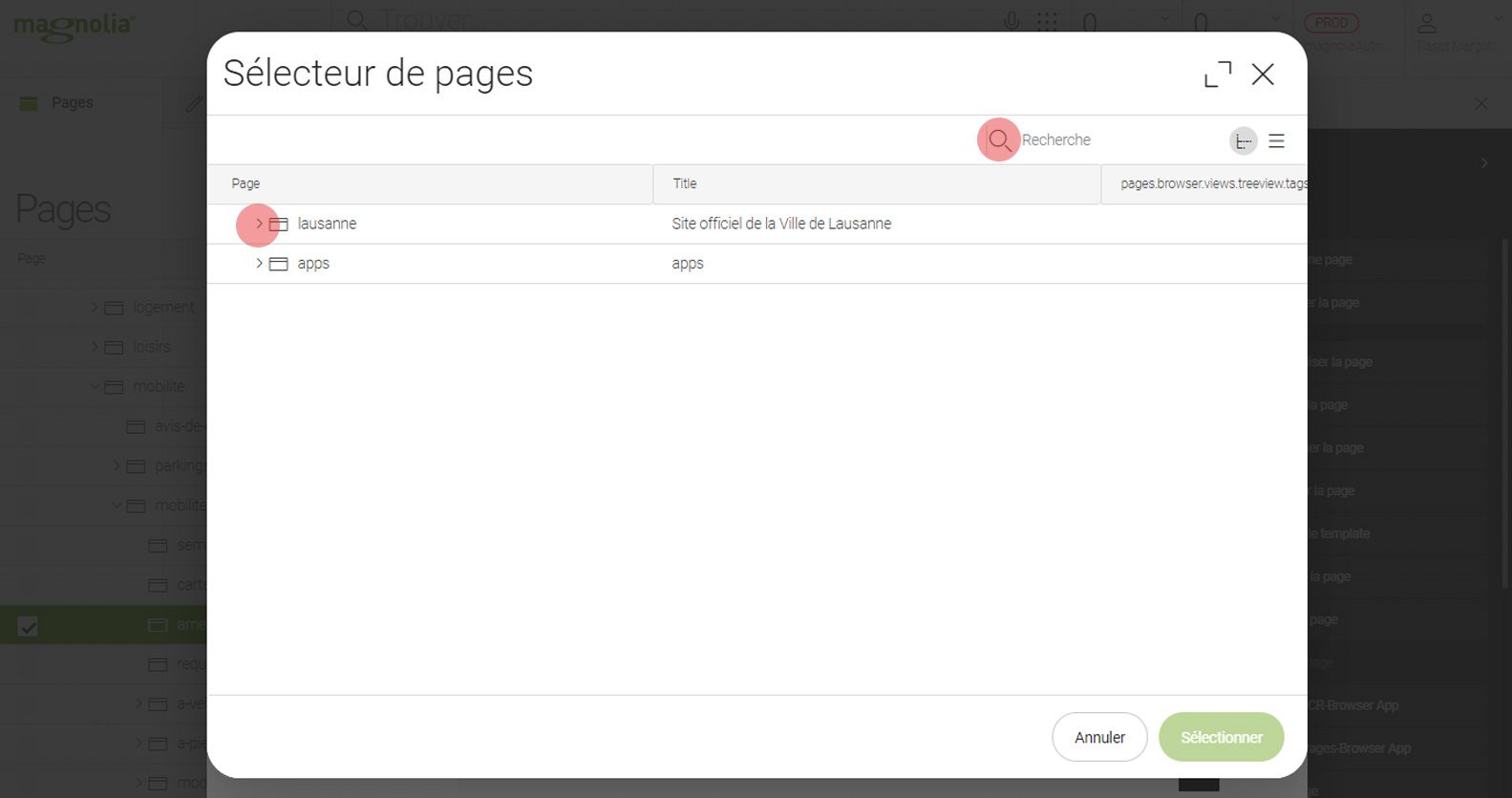Viewport: 1512px width, 798px height.
Task: Click the page icon of the parking row
Action: click(x=137, y=466)
